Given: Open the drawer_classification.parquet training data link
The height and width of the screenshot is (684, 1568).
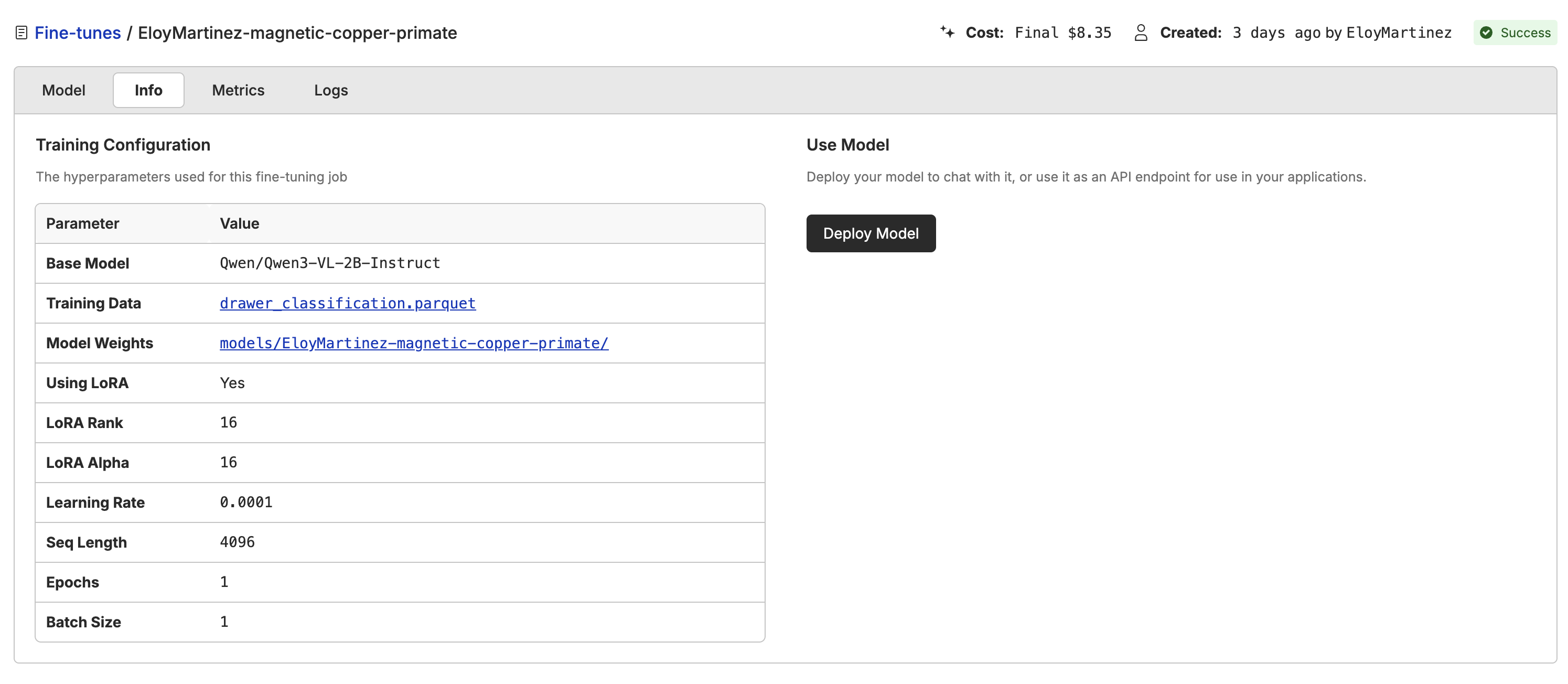Looking at the screenshot, I should tap(348, 303).
